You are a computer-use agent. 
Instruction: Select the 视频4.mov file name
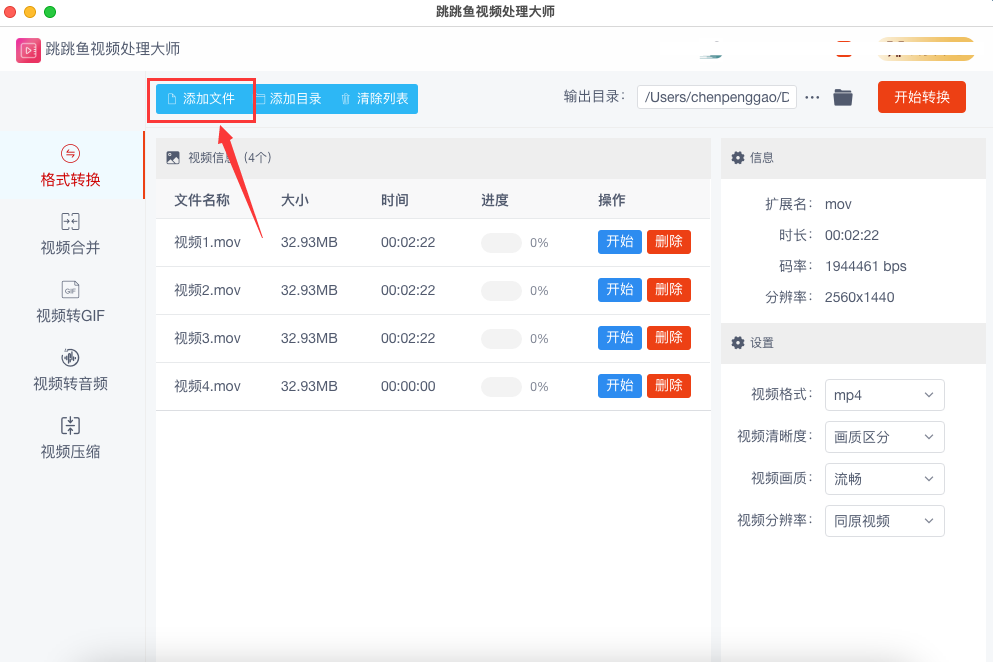pyautogui.click(x=207, y=386)
